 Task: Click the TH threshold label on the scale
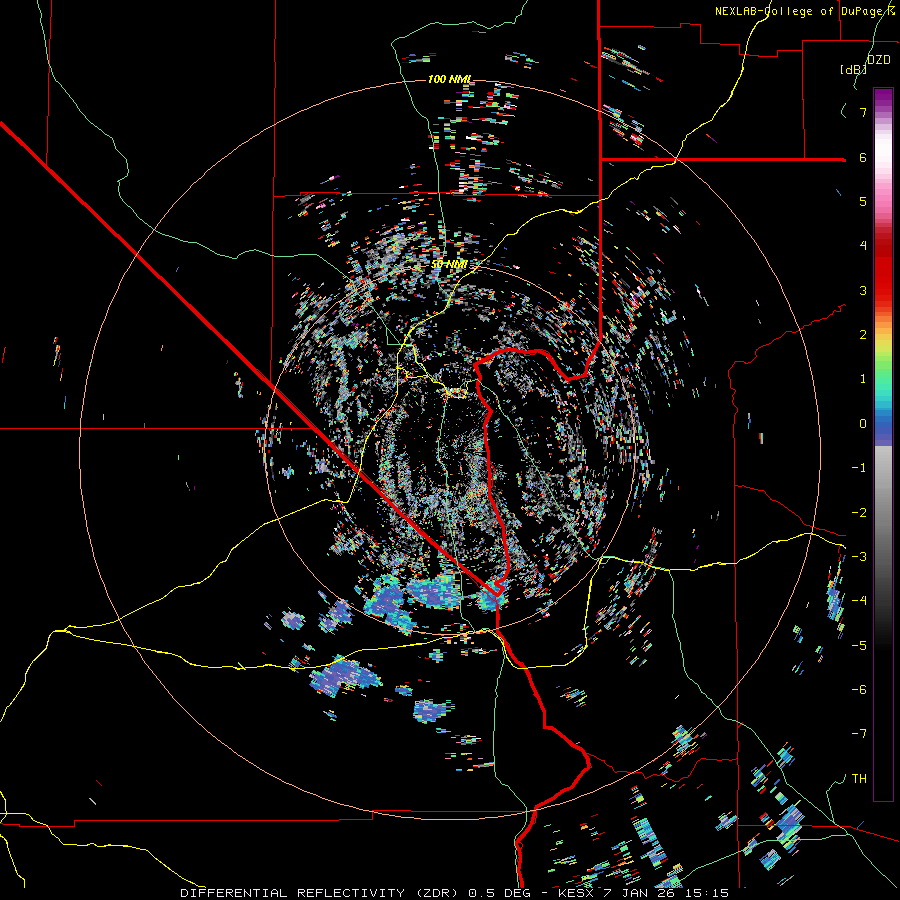[859, 778]
